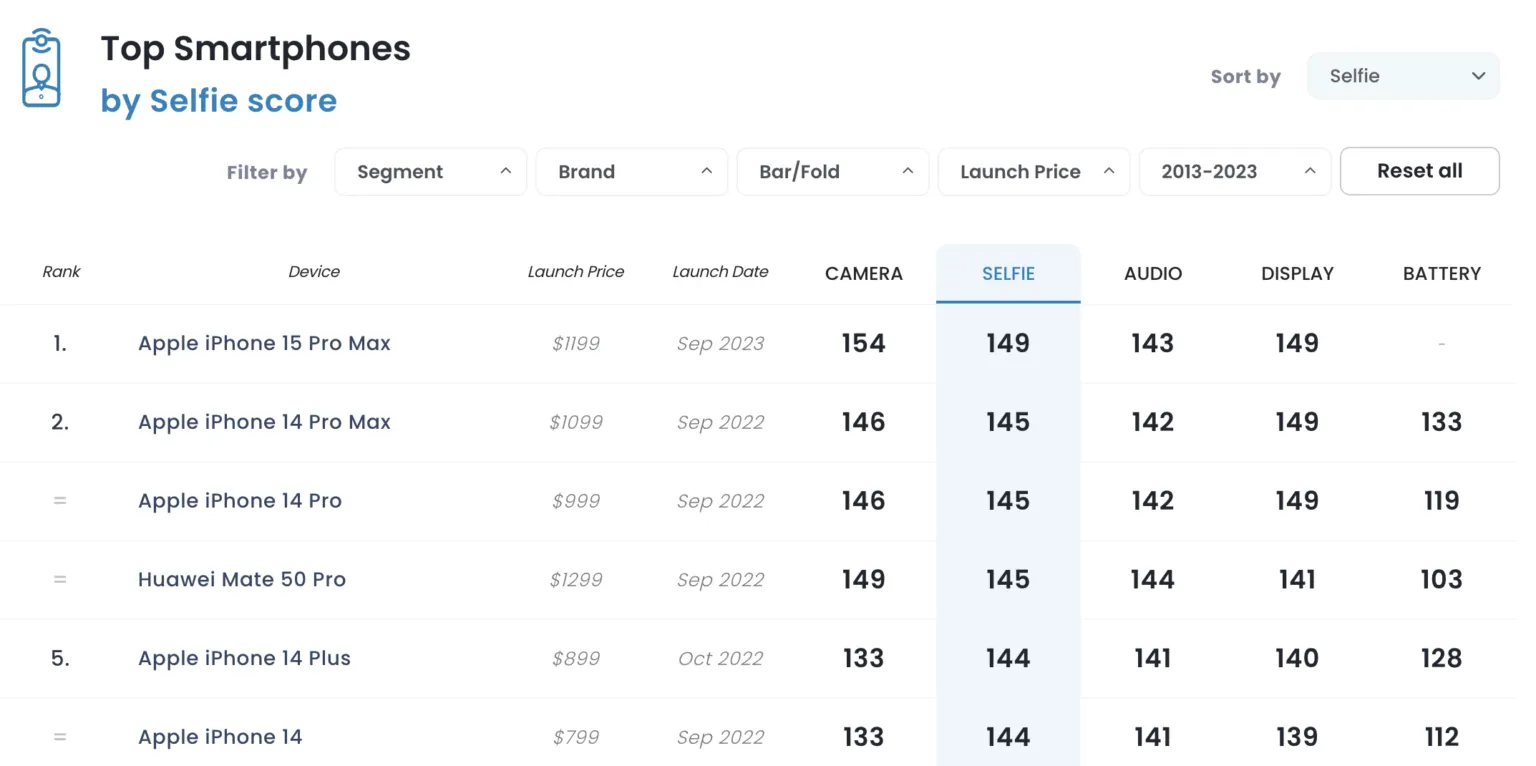Select the SELFIE column header

coord(1008,273)
